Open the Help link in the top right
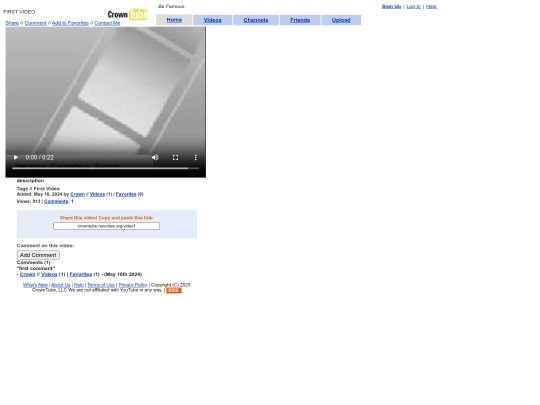This screenshot has width=540, height=405. [x=431, y=6]
